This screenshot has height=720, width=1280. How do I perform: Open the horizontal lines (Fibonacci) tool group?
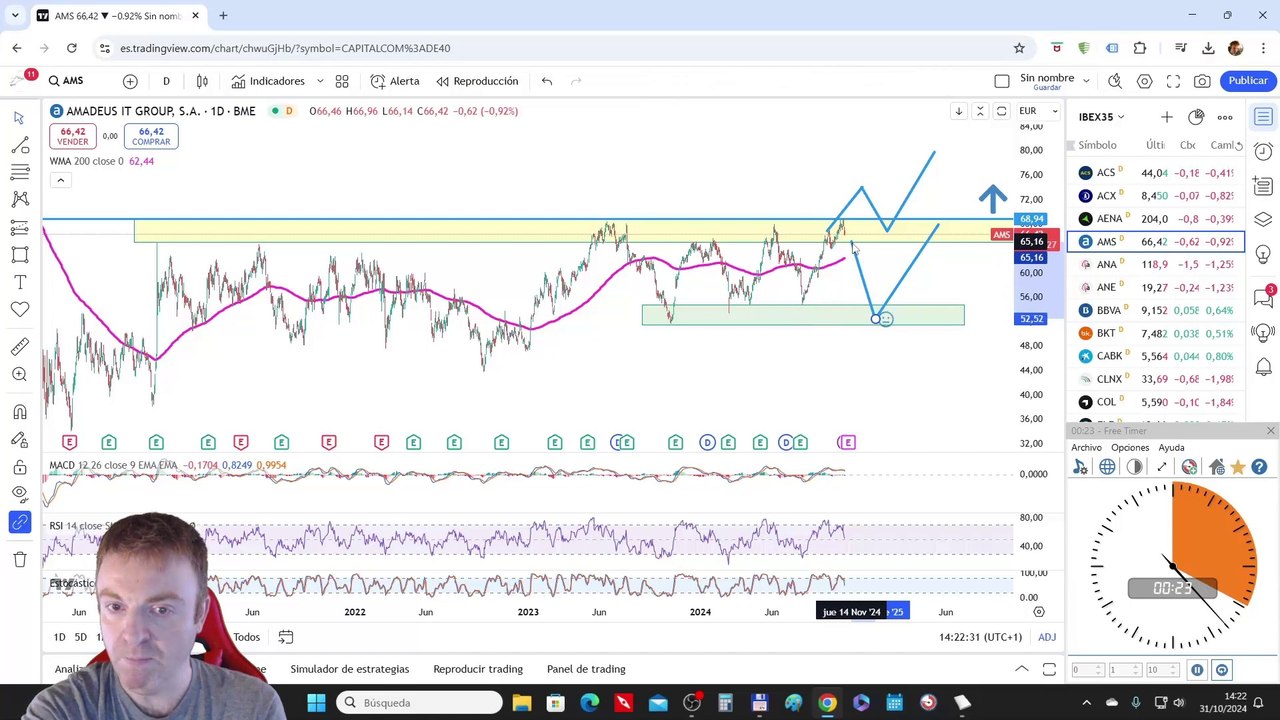coord(19,172)
